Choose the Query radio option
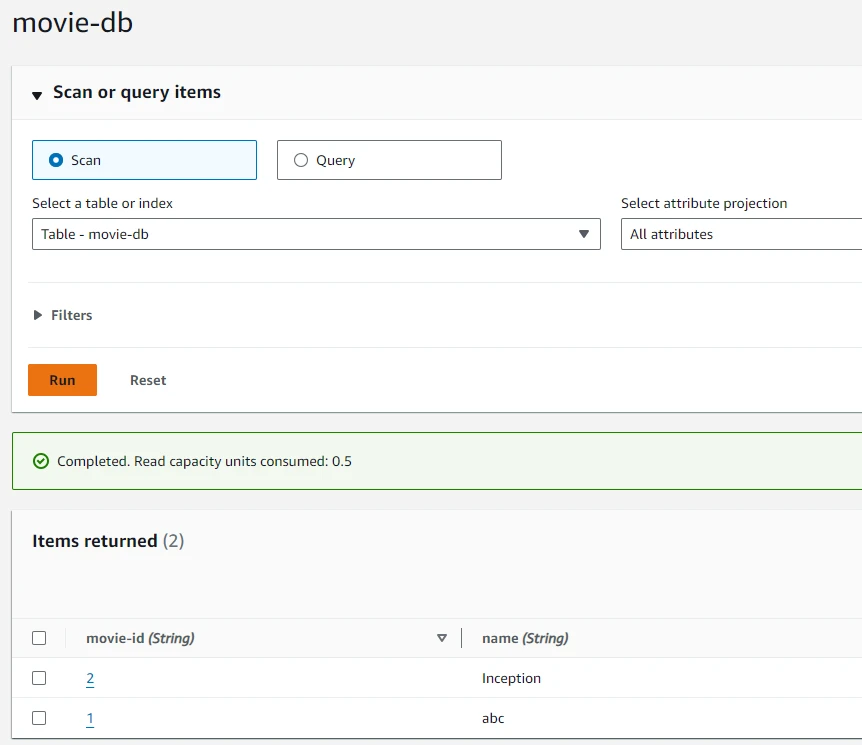Screen dimensions: 862x745 coord(301,160)
